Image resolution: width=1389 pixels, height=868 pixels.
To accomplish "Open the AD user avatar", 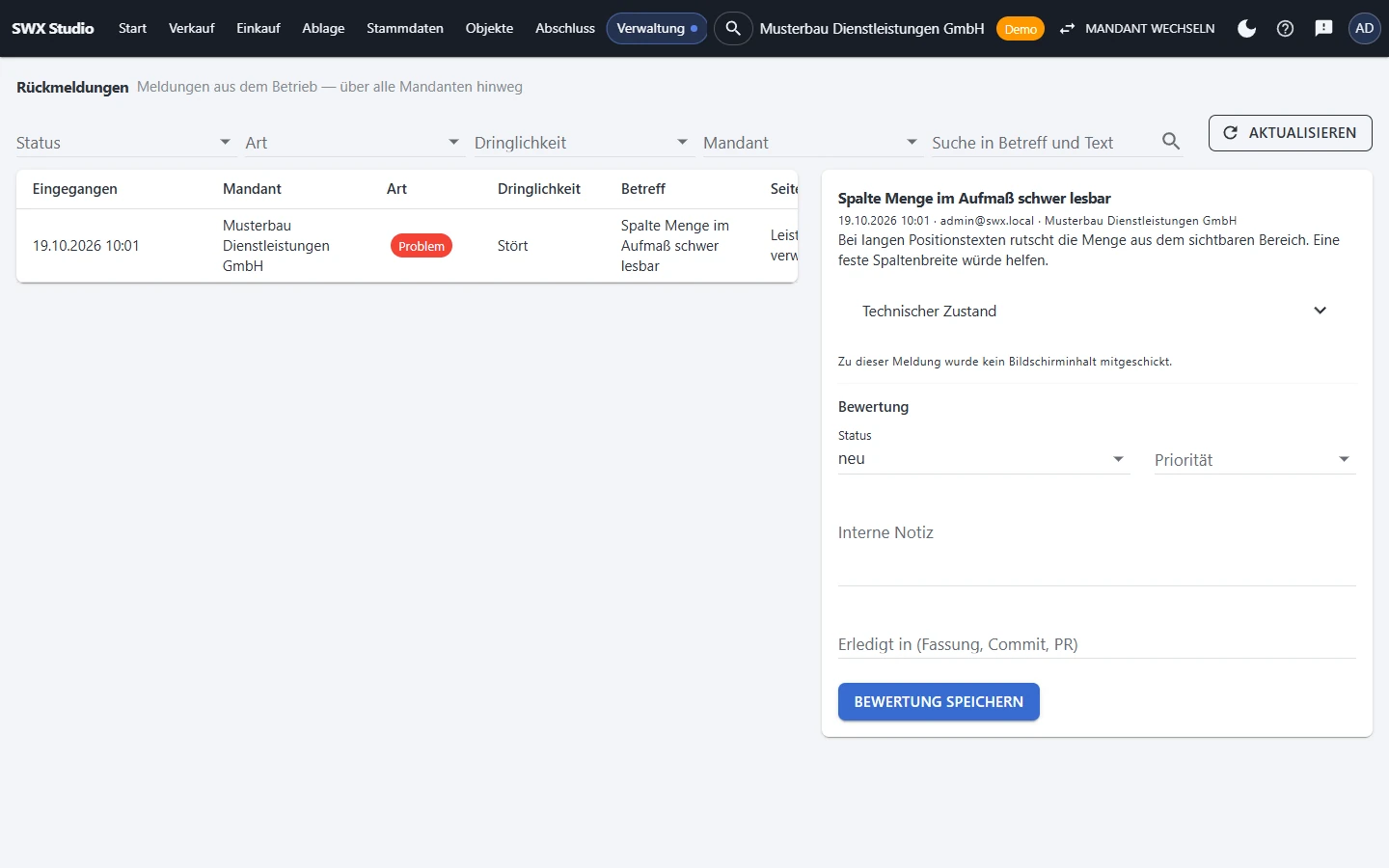I will pos(1364,28).
